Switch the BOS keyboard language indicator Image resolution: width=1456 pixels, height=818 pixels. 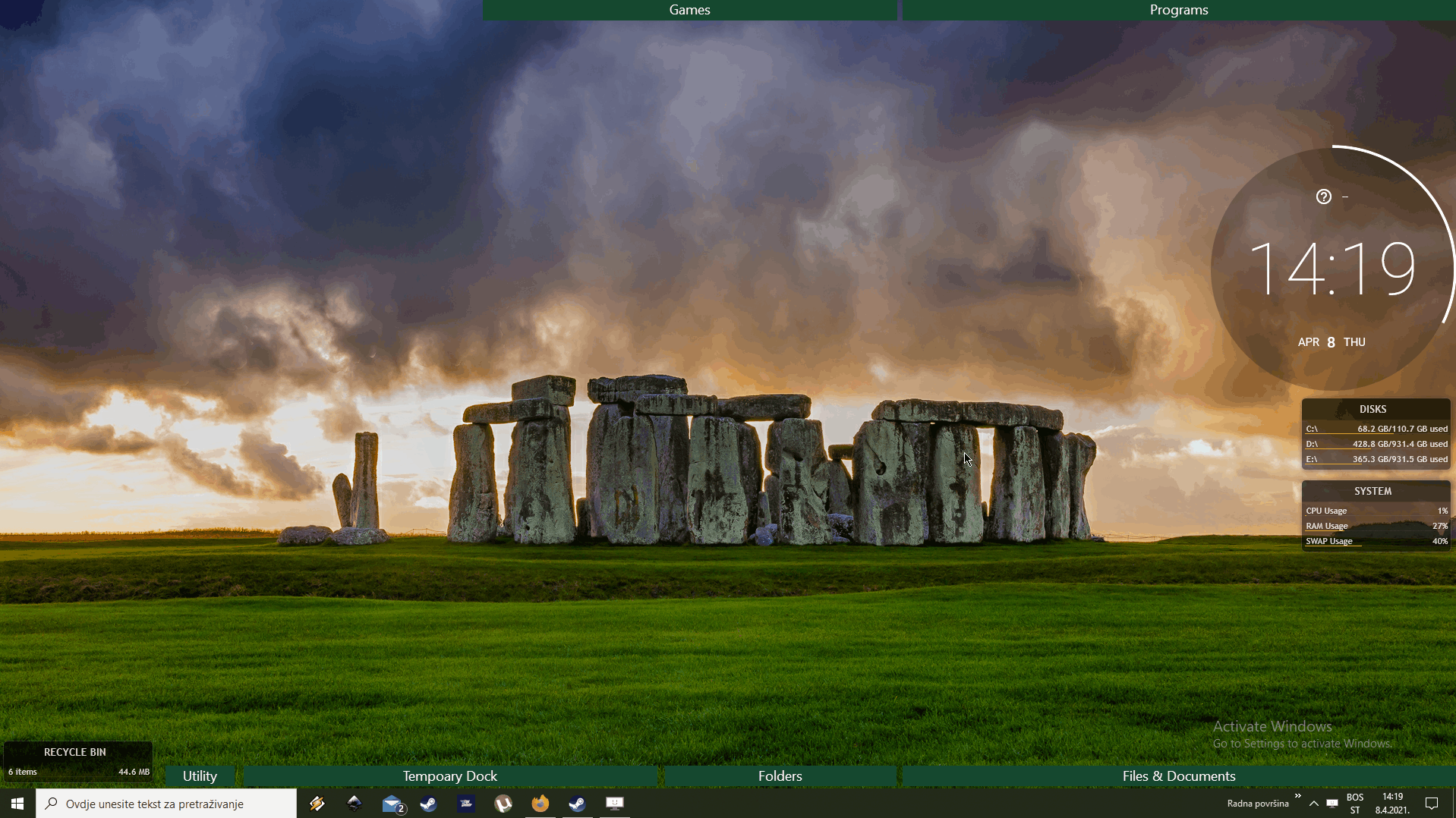click(1355, 804)
